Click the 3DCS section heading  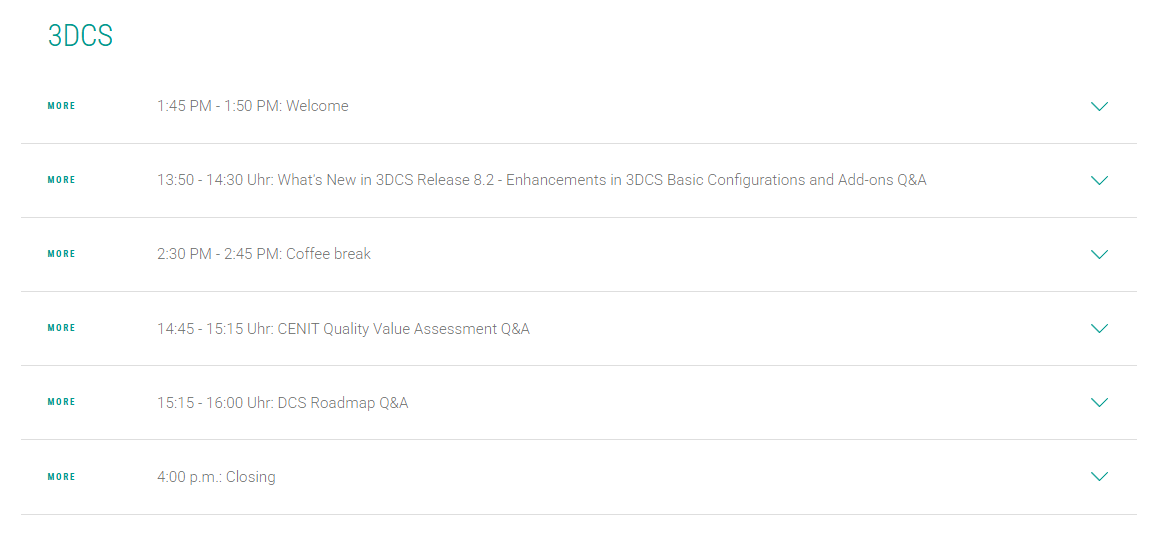[80, 36]
